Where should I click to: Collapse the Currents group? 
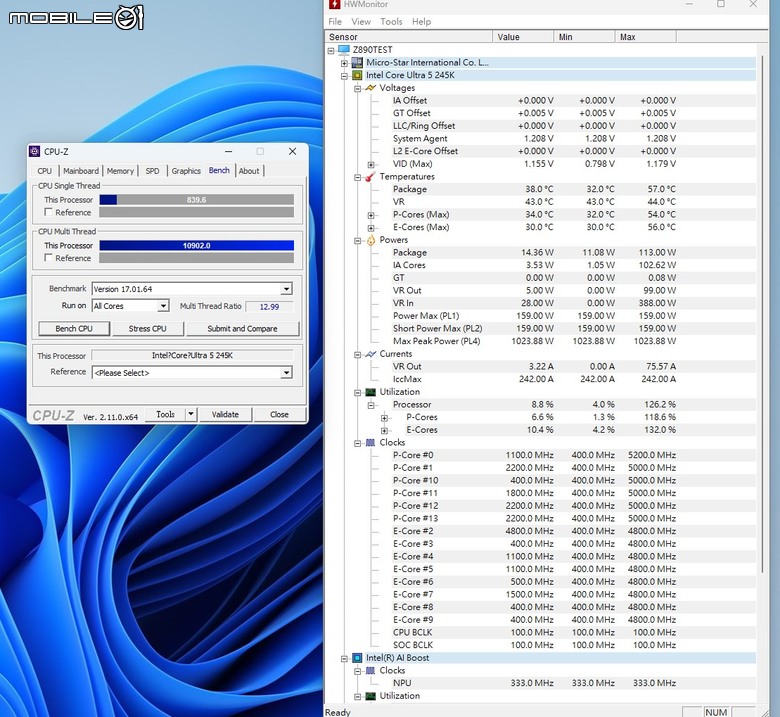click(x=357, y=355)
